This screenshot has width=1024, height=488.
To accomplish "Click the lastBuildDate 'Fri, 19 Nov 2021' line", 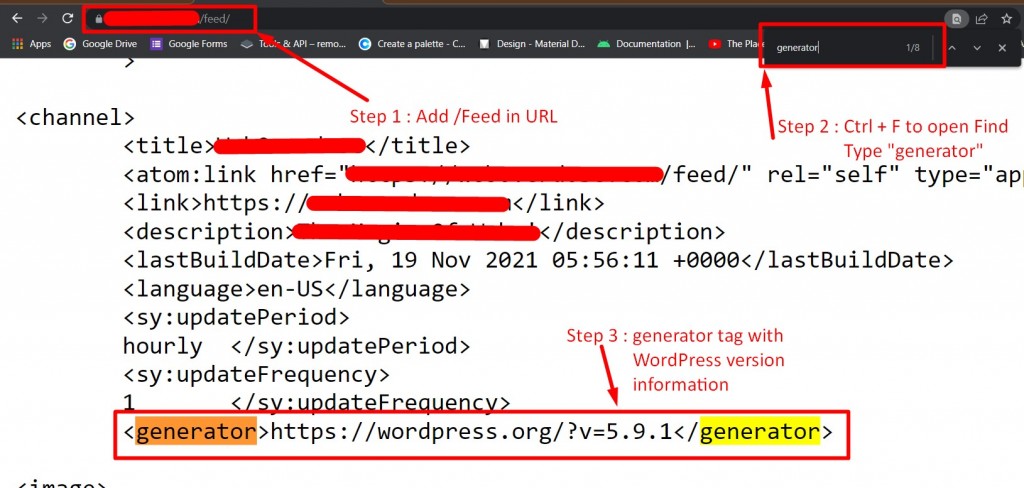I will coord(538,261).
